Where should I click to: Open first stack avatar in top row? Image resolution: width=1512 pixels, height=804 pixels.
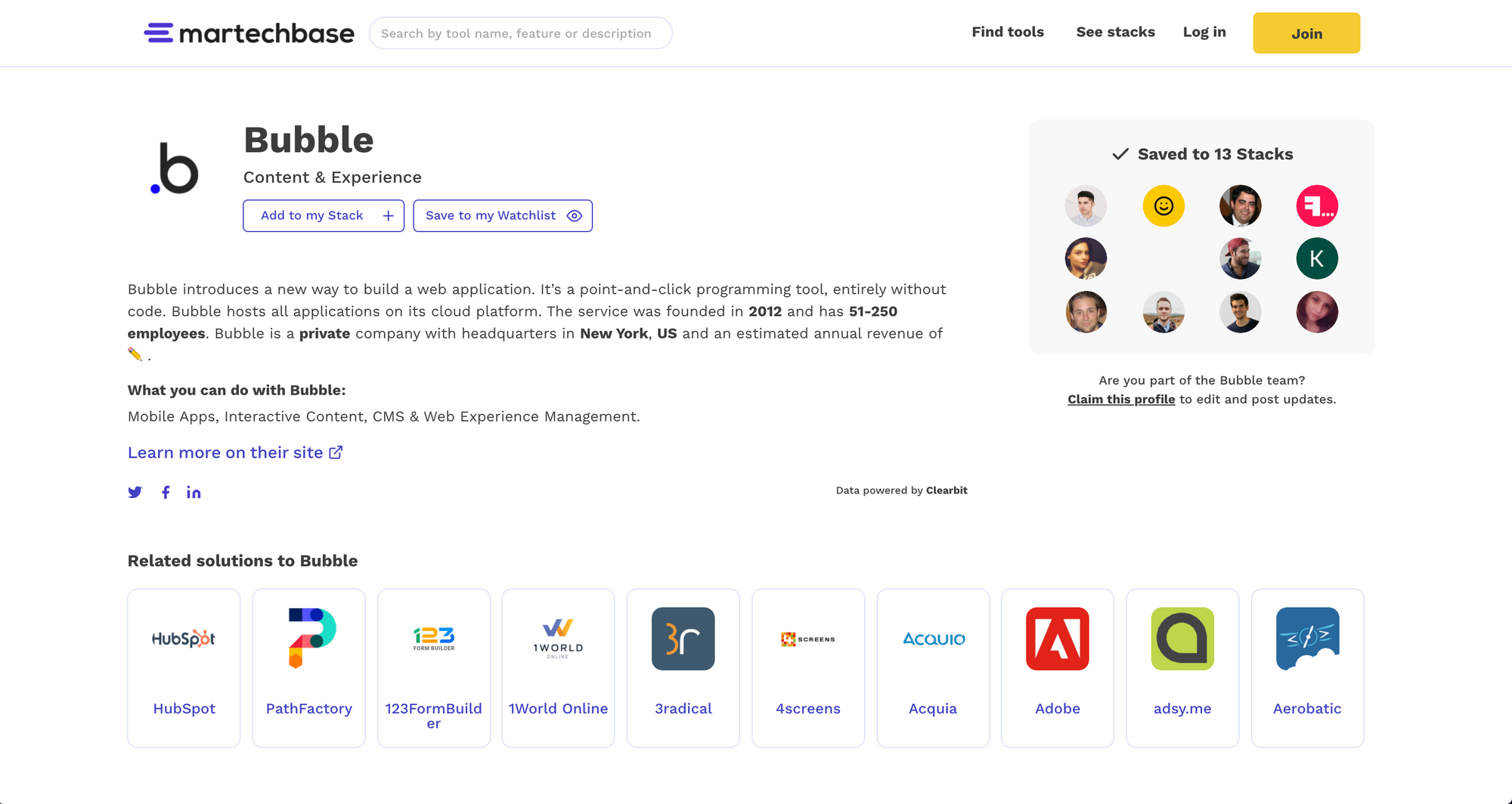(1086, 206)
